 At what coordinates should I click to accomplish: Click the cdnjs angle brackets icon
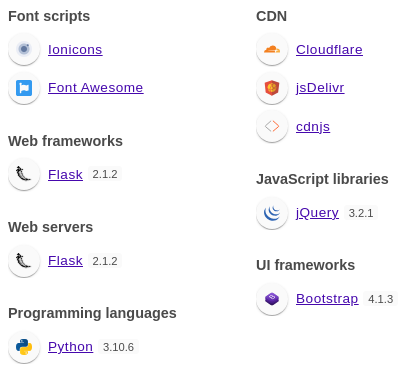pyautogui.click(x=272, y=127)
